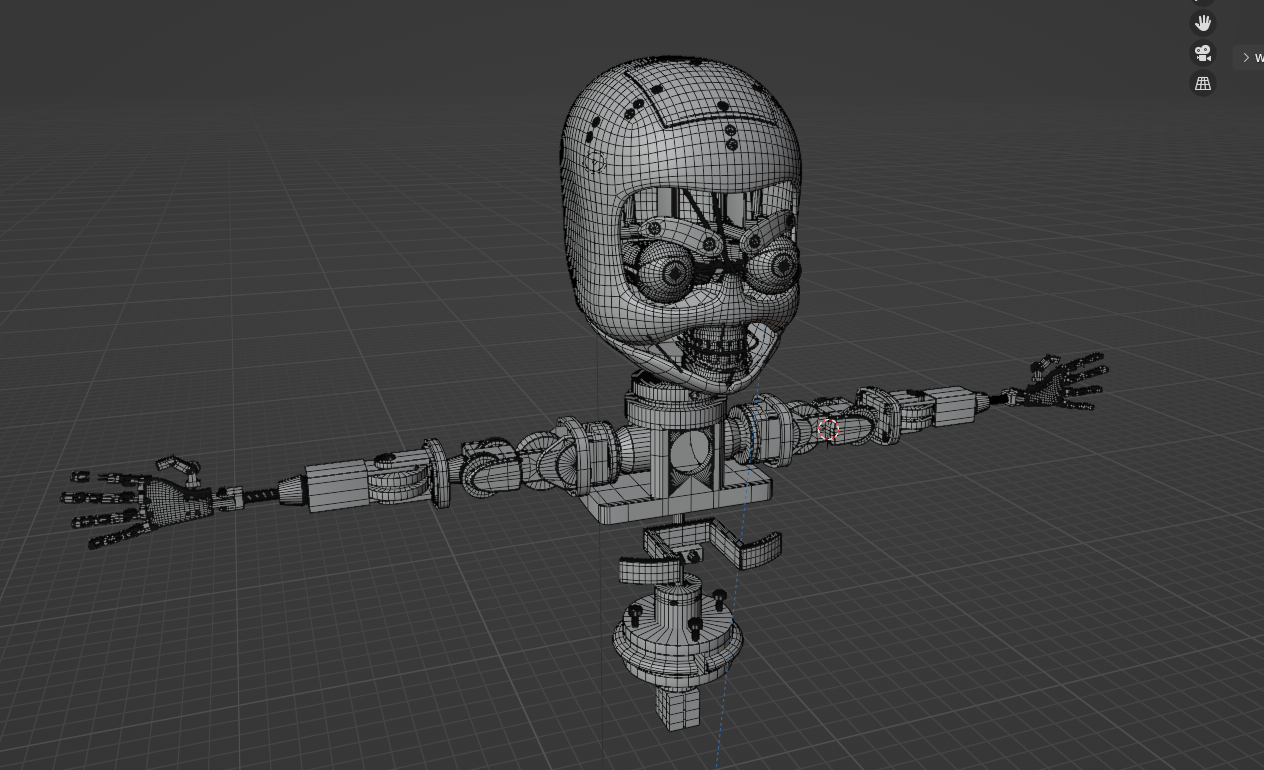Select the round pedestal base under the torso
The image size is (1264, 770).
677,639
